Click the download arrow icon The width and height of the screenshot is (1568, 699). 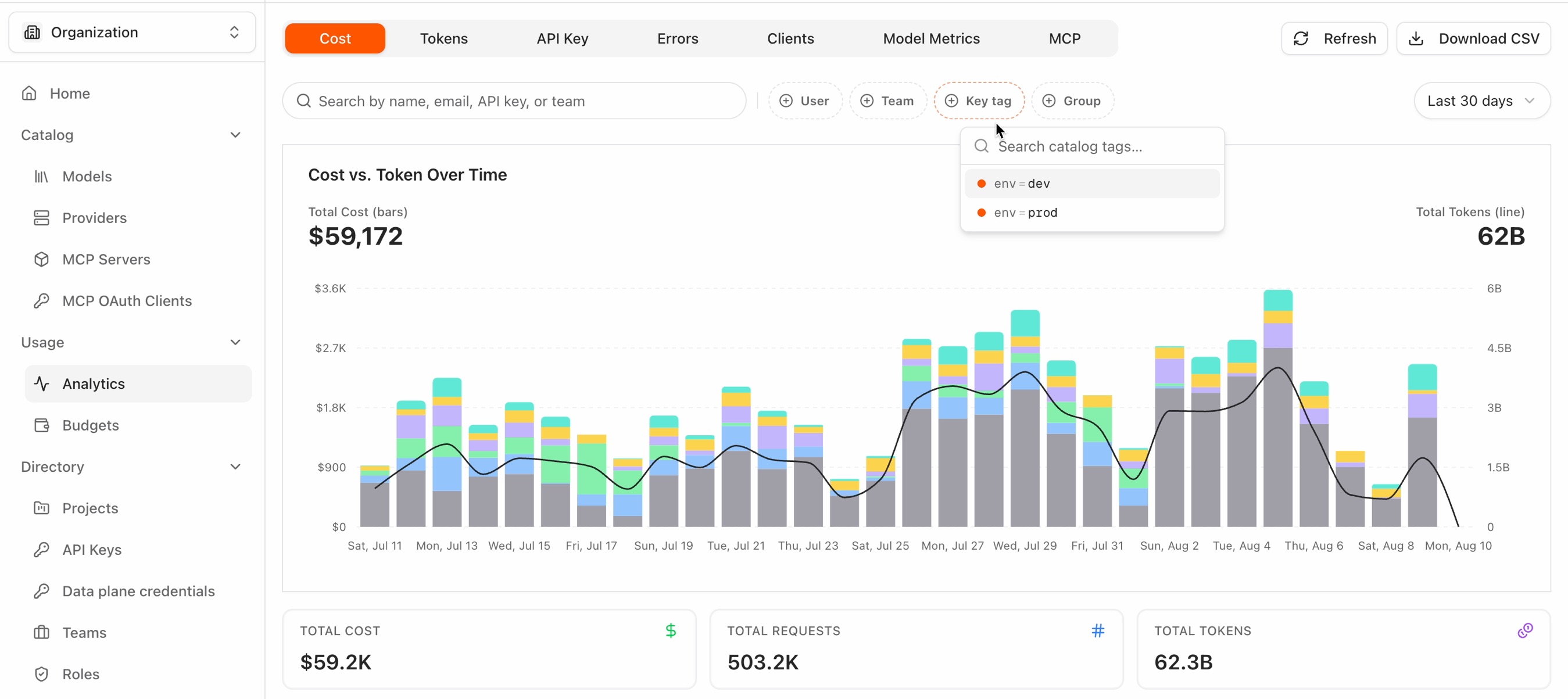coord(1416,38)
